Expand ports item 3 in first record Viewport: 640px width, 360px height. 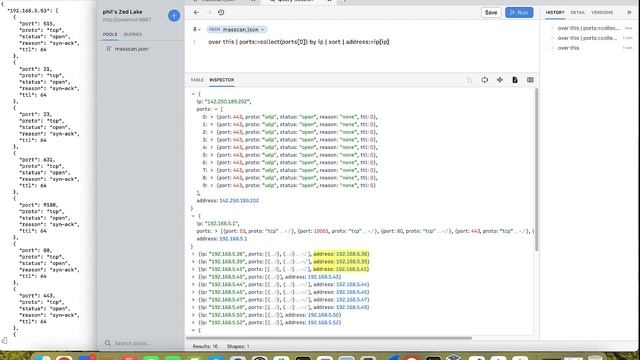coord(212,140)
